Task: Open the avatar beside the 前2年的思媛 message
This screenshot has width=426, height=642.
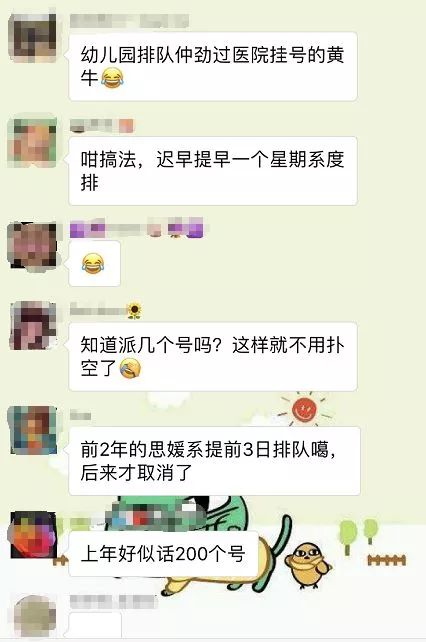Action: point(33,430)
